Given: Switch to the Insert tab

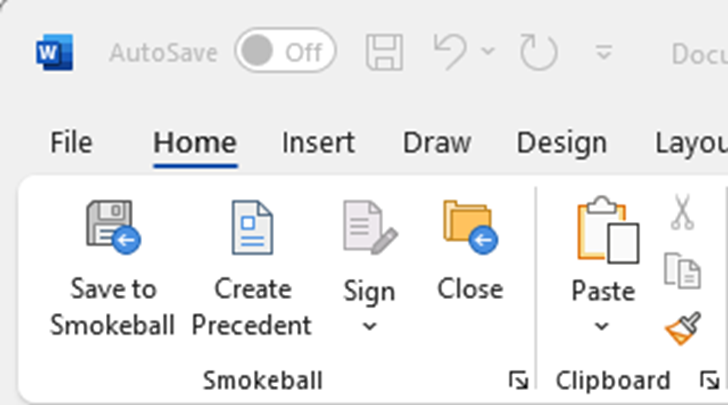Looking at the screenshot, I should coord(318,142).
